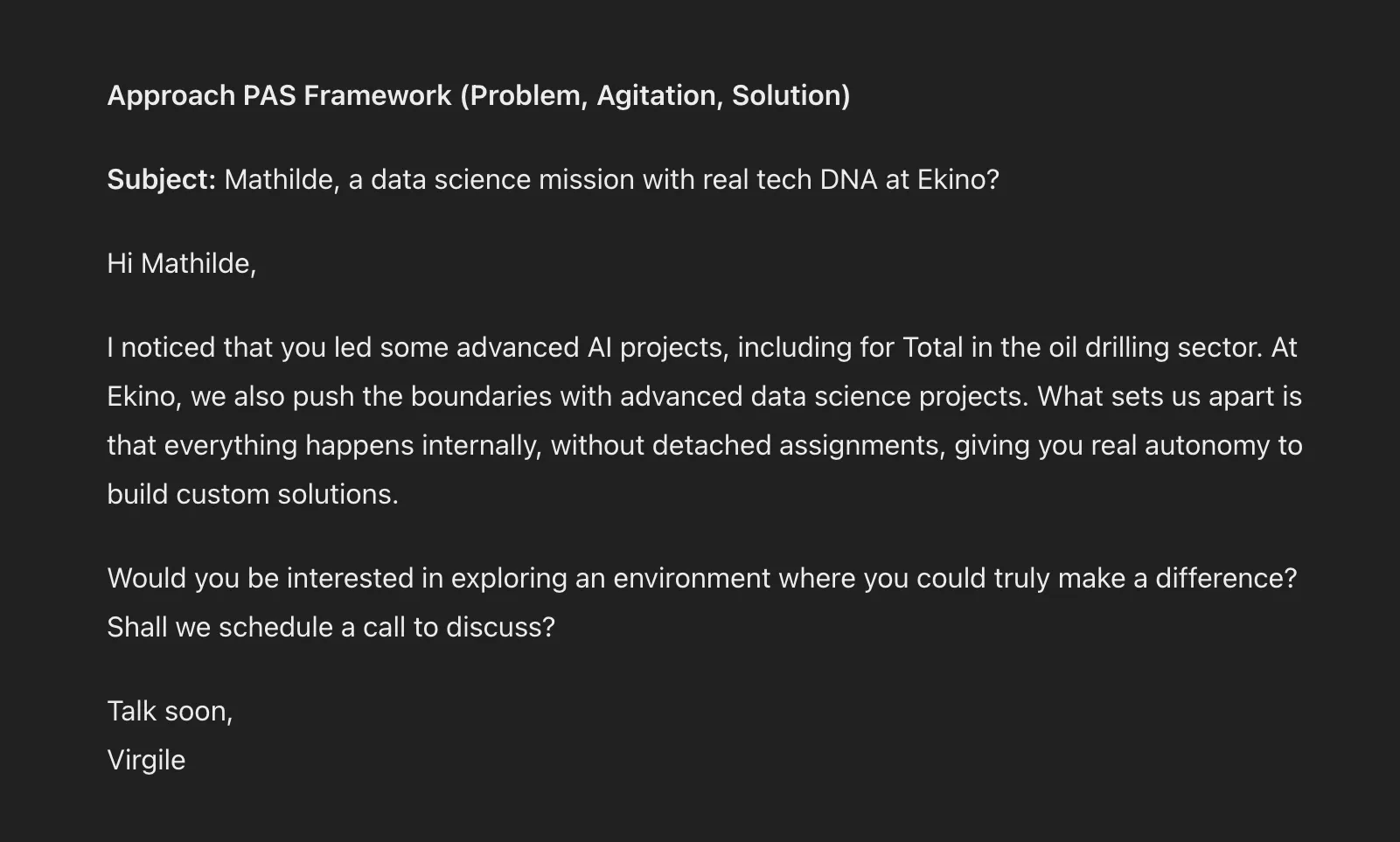Screen dimensions: 1400x842
Task: Click the bold "Subject:" label
Action: [161, 179]
